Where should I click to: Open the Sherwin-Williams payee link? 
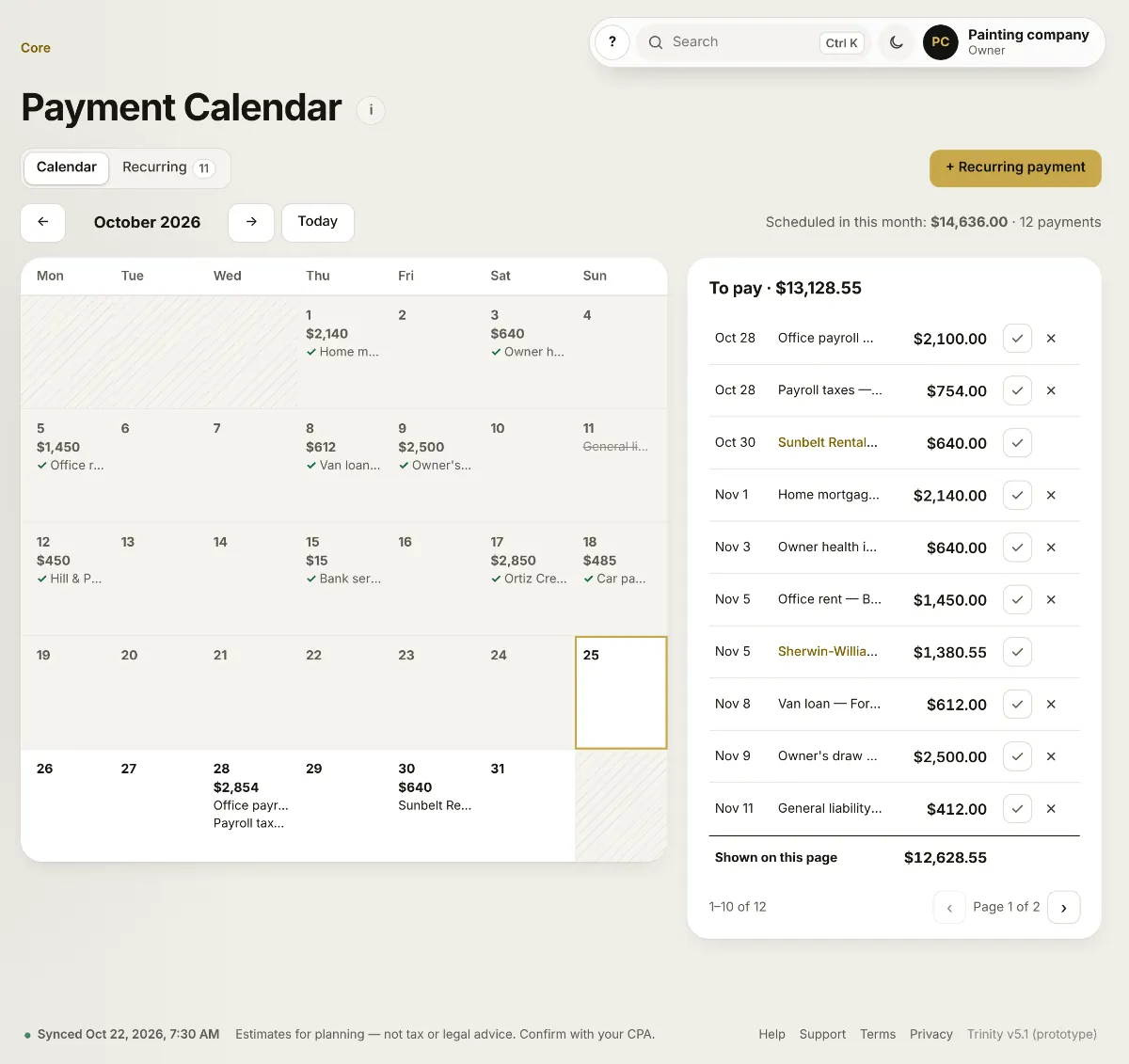coord(828,651)
